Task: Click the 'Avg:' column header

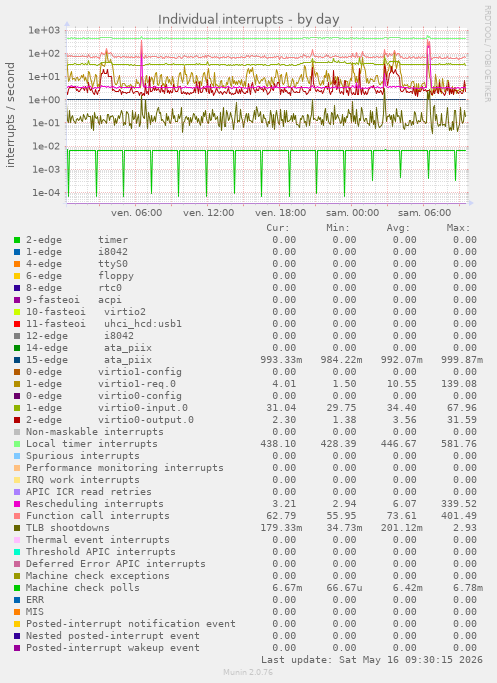Action: (398, 228)
